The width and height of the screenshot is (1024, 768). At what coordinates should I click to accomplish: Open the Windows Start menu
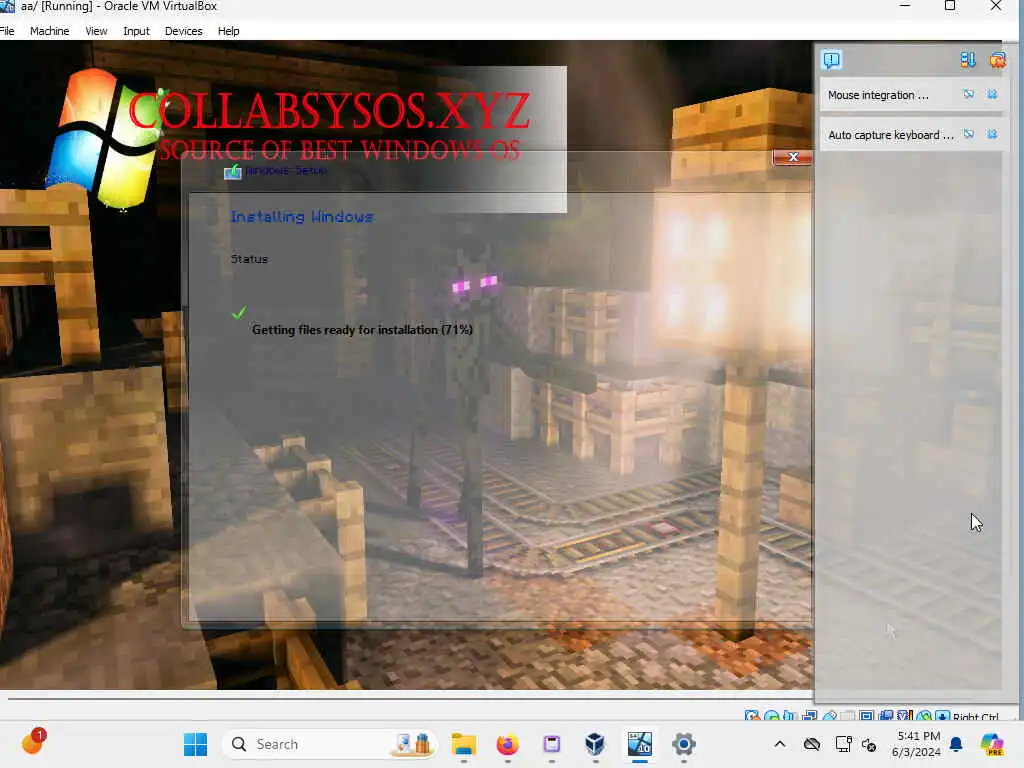tap(195, 744)
